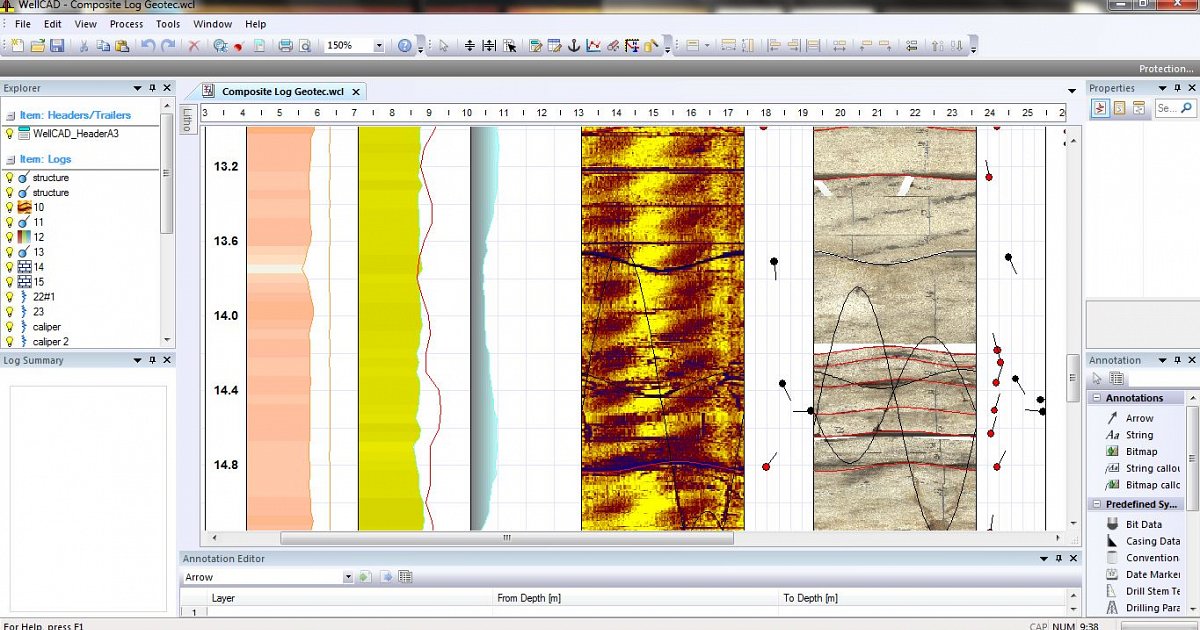Click the Undo arrow icon
The image size is (1200, 630).
148,46
